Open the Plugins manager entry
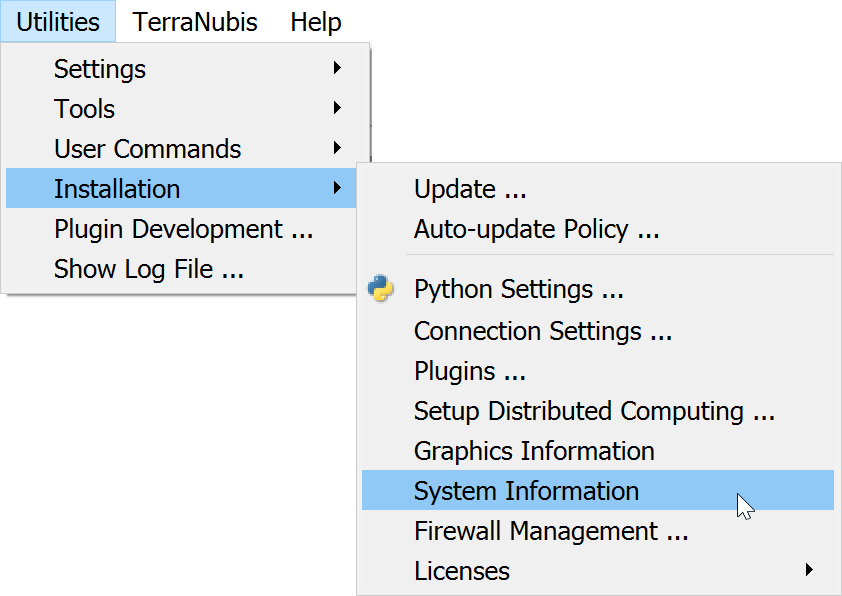This screenshot has height=596, width=842. (x=469, y=371)
